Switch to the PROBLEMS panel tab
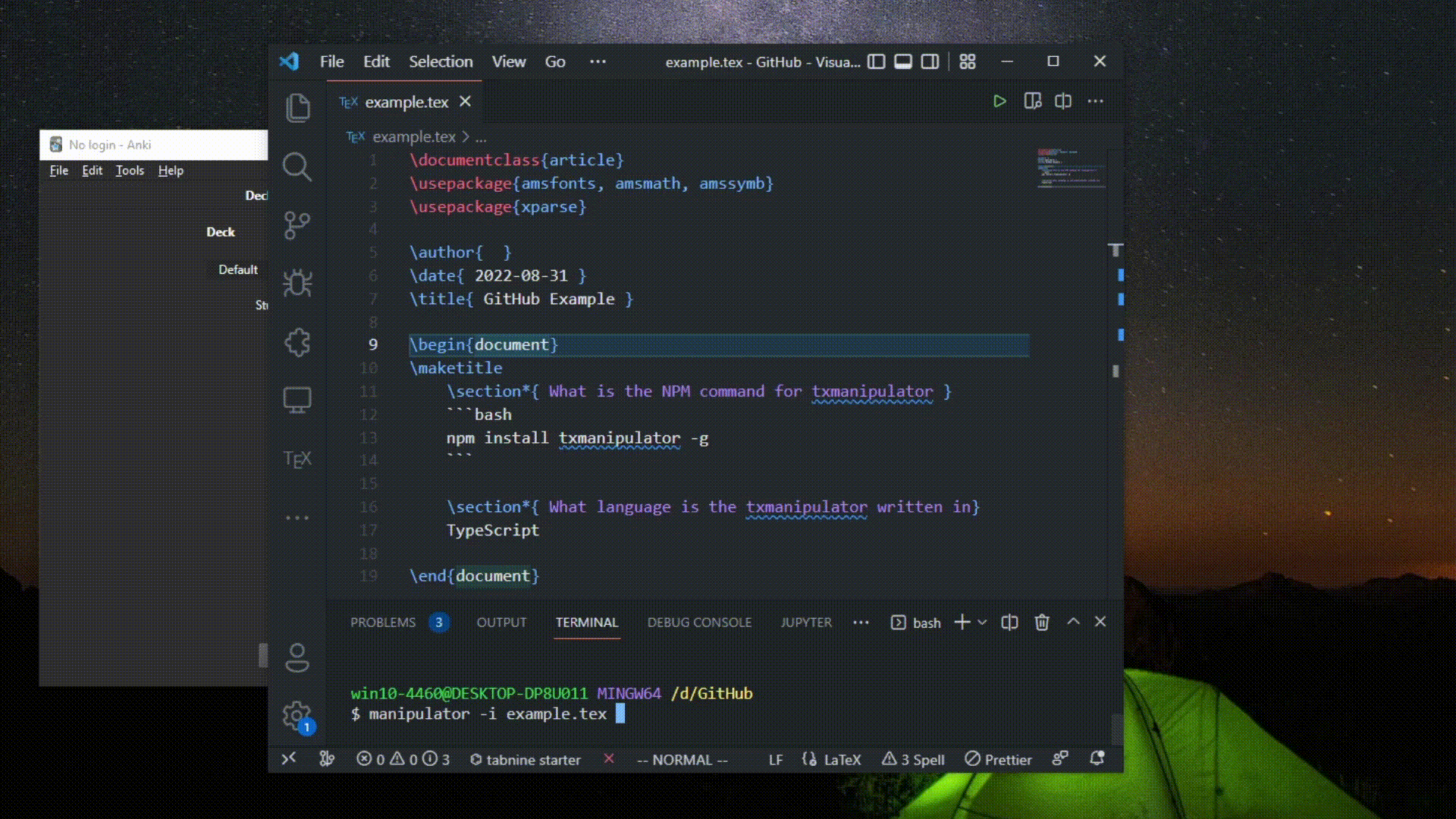The width and height of the screenshot is (1456, 819). point(383,623)
